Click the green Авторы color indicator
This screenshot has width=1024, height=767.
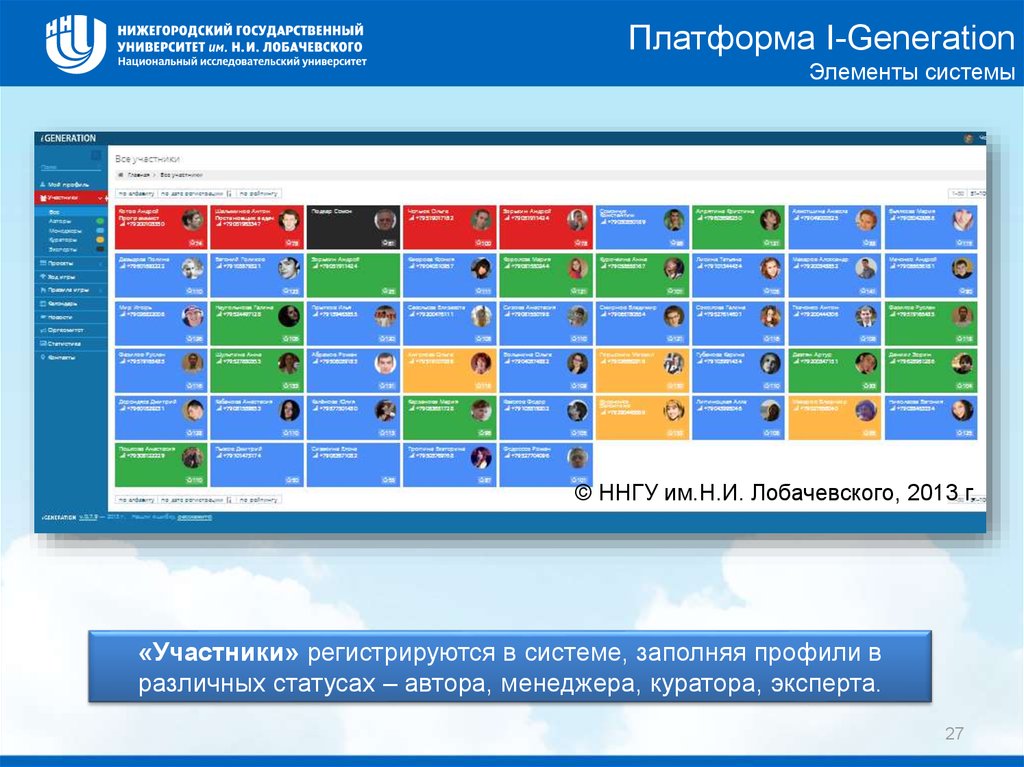click(100, 221)
